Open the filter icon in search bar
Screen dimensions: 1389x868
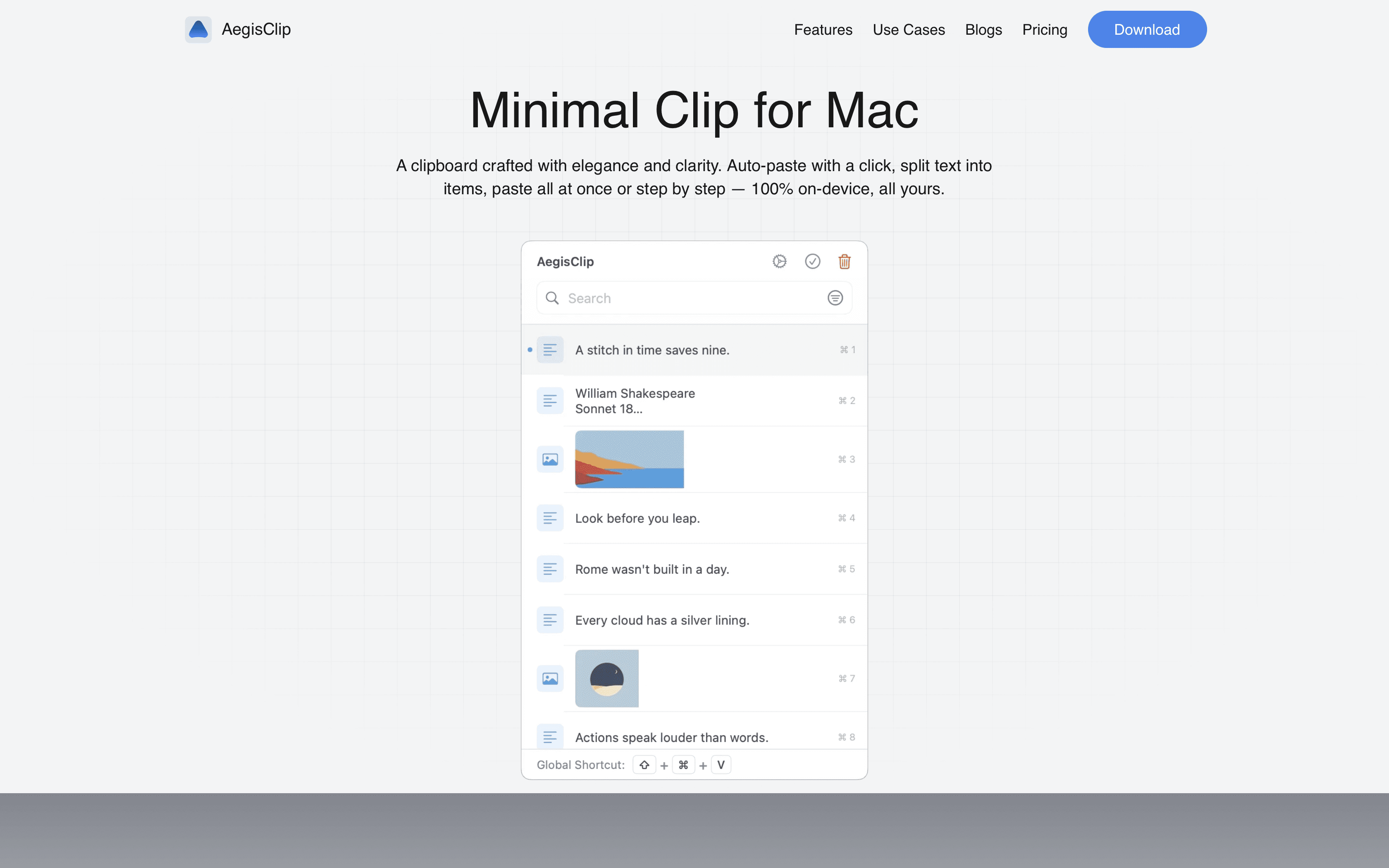[835, 298]
